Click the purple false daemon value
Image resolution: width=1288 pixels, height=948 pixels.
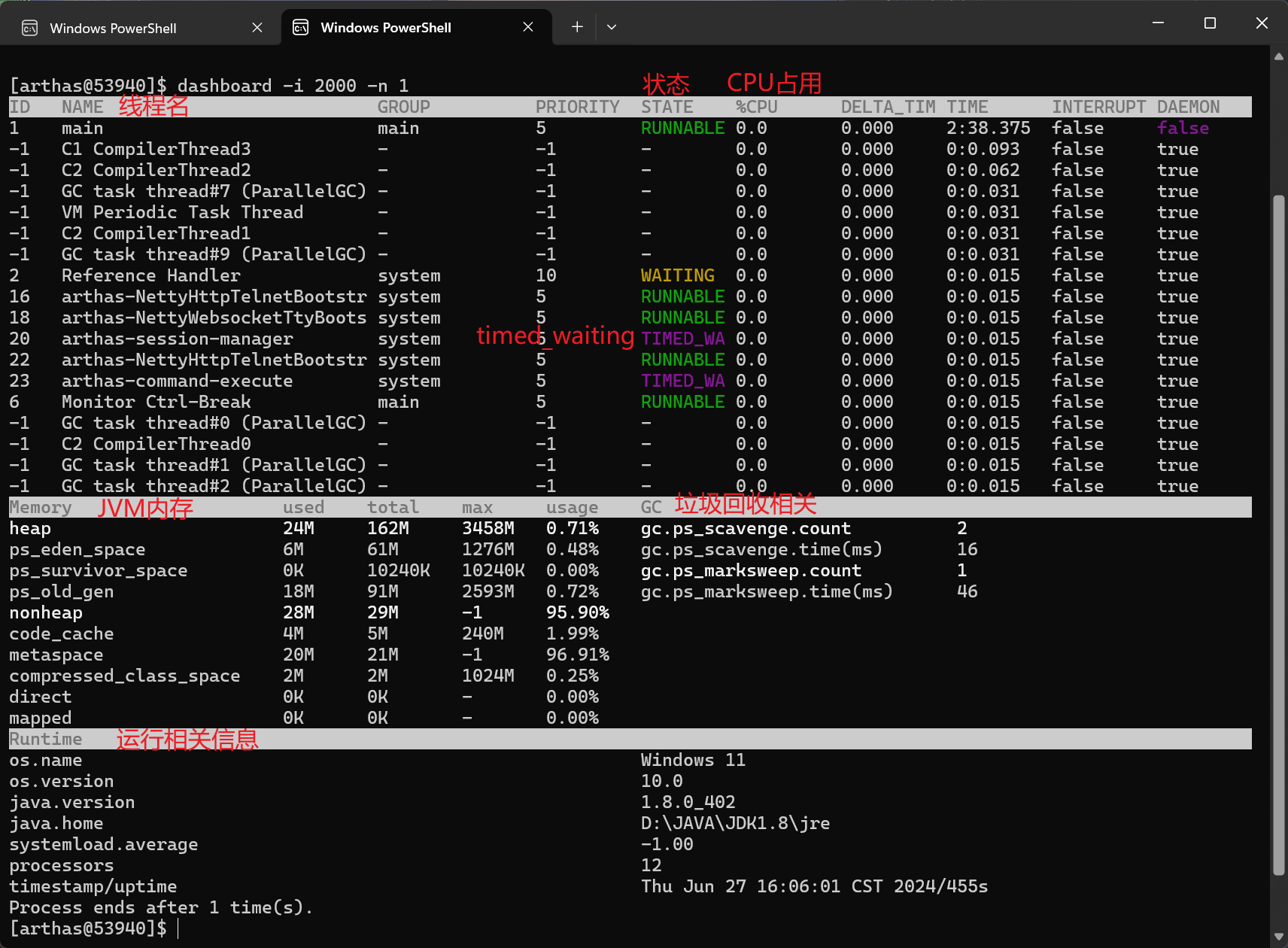tap(1183, 128)
